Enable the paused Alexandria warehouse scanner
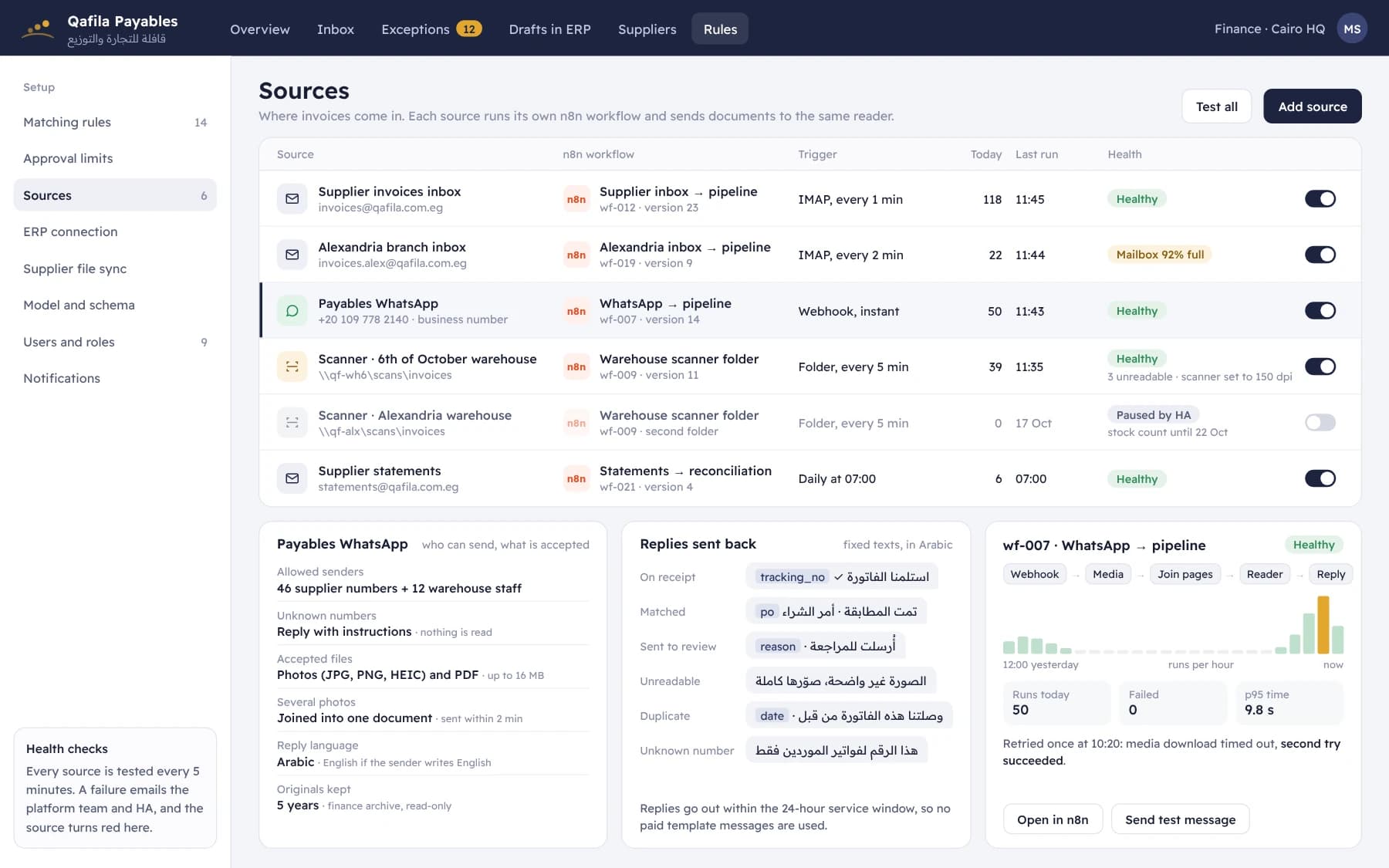The width and height of the screenshot is (1389, 868). point(1320,423)
